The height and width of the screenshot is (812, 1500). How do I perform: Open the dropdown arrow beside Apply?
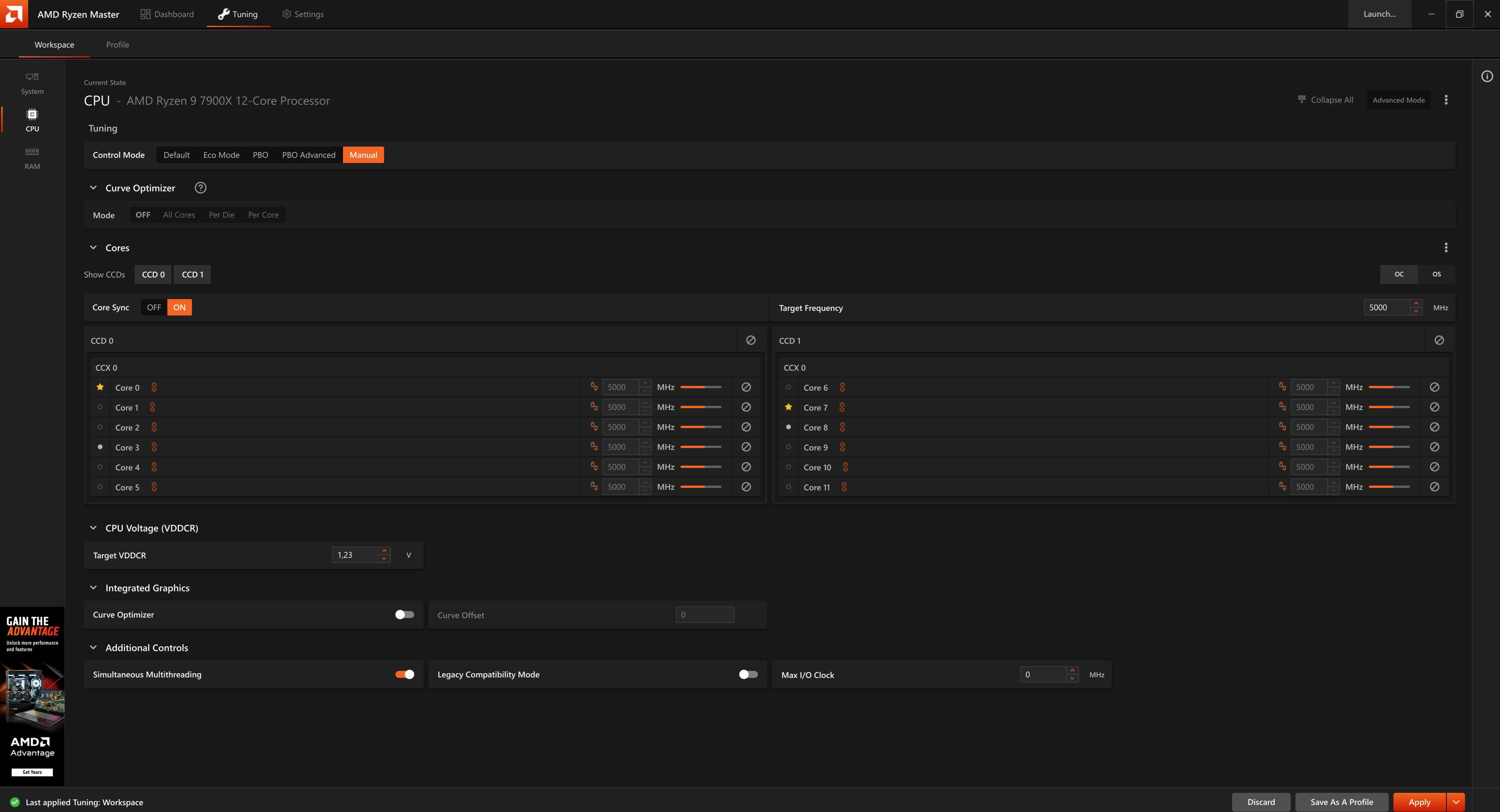(x=1456, y=801)
